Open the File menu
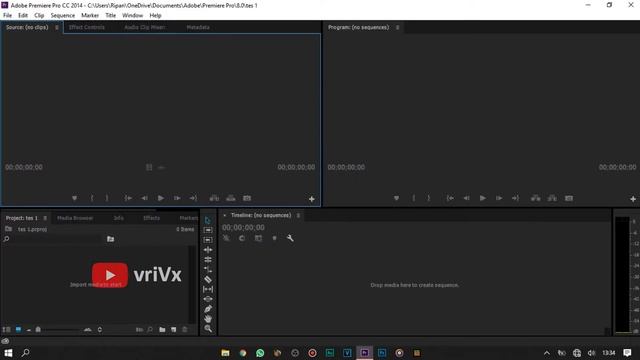The width and height of the screenshot is (640, 360). [7, 15]
